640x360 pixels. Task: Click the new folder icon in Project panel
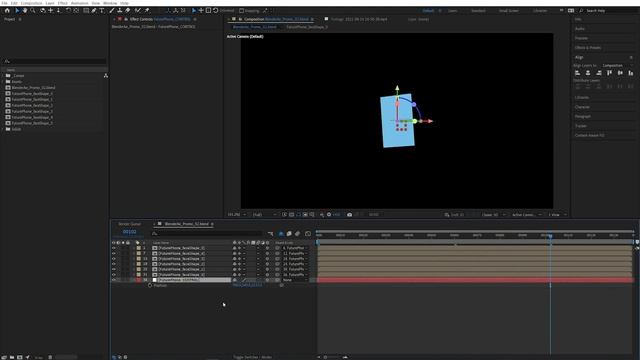[x=12, y=357]
